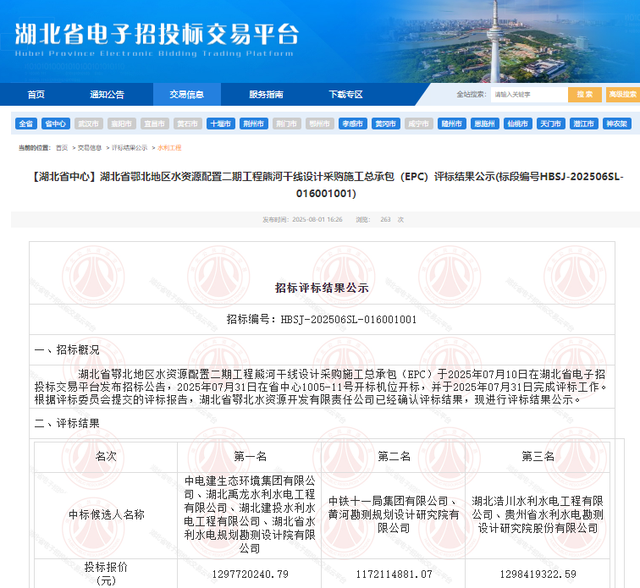Click the 投标报价(元) row label
Screen dimensions: 640x588
click(106, 574)
